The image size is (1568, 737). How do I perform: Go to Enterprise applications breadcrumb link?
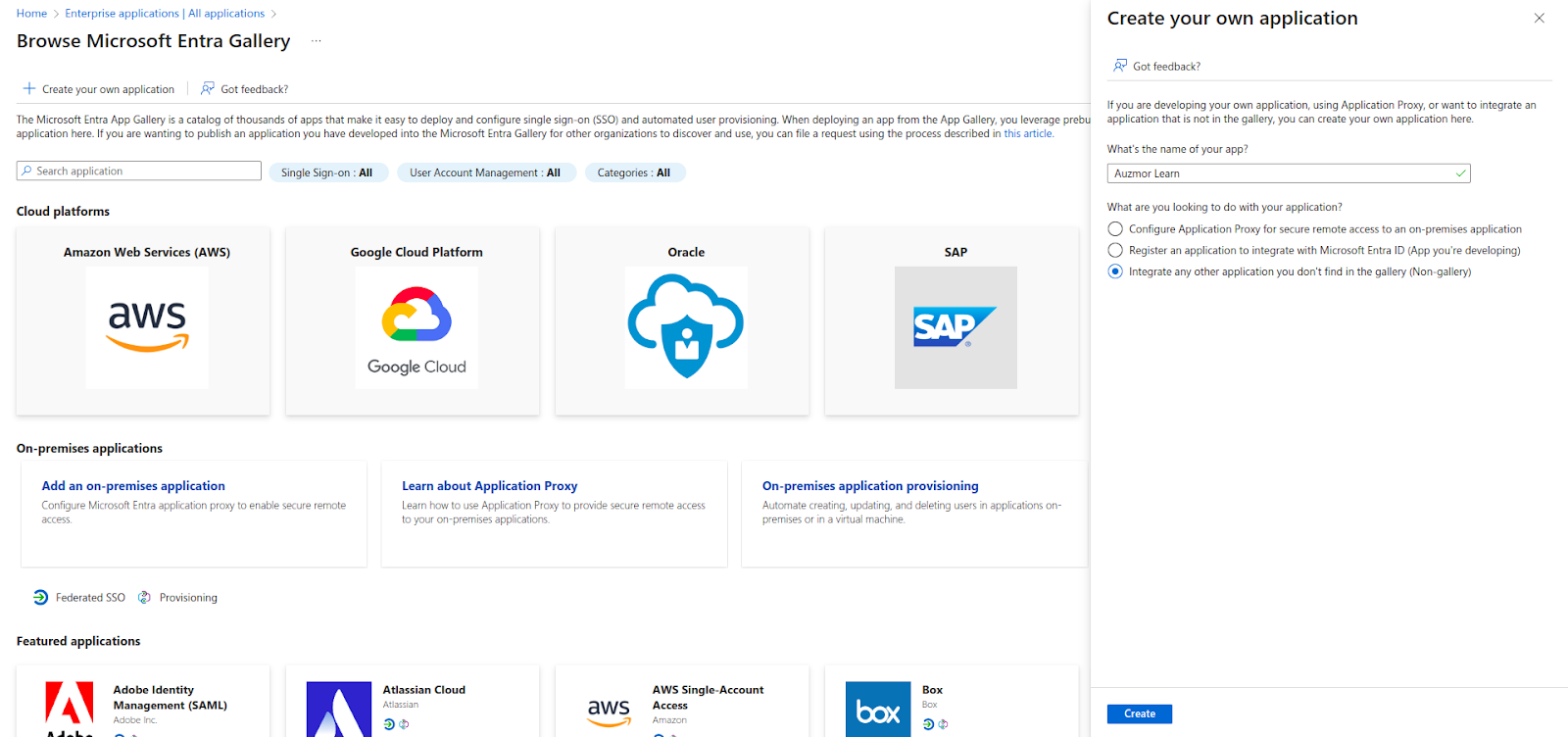point(165,13)
